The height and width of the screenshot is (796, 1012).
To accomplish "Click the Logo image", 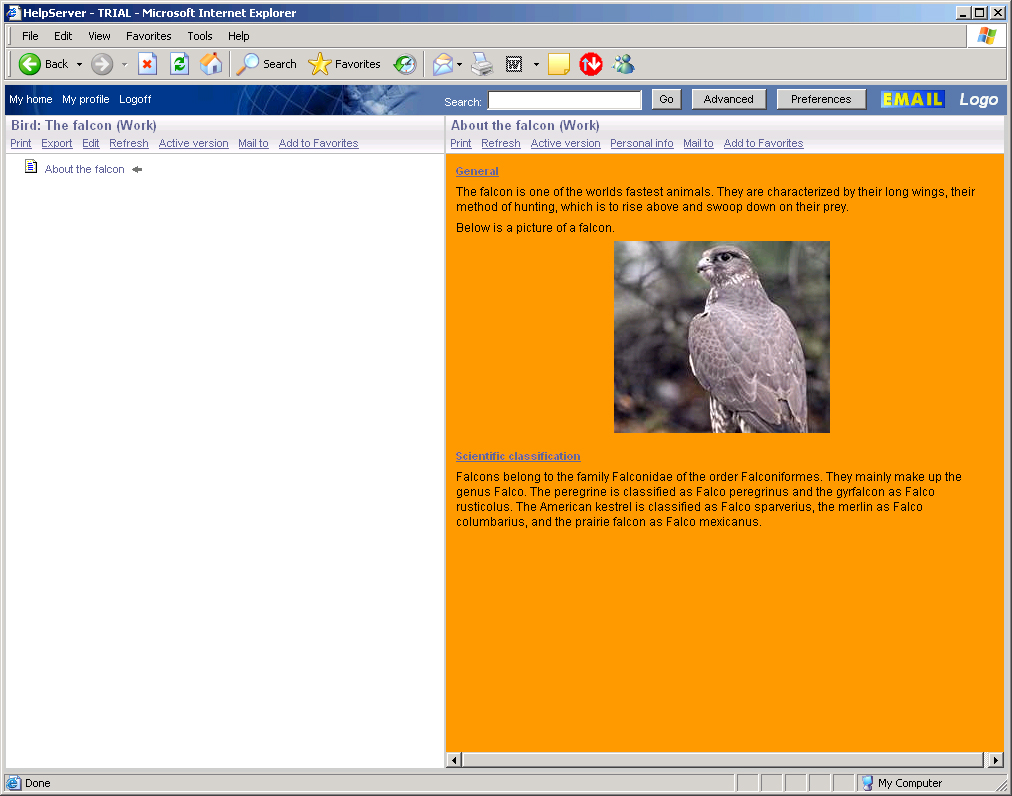I will click(978, 99).
